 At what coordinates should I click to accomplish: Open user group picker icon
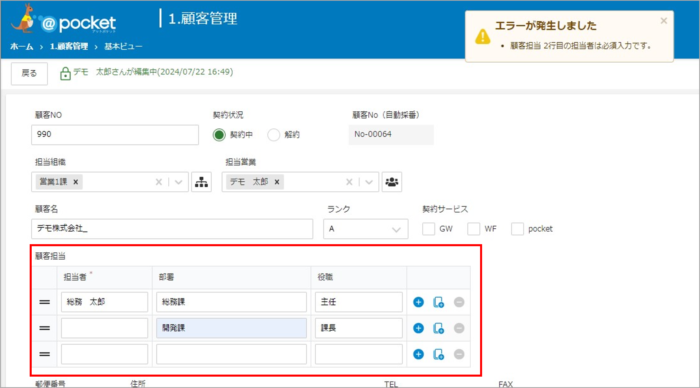point(392,182)
